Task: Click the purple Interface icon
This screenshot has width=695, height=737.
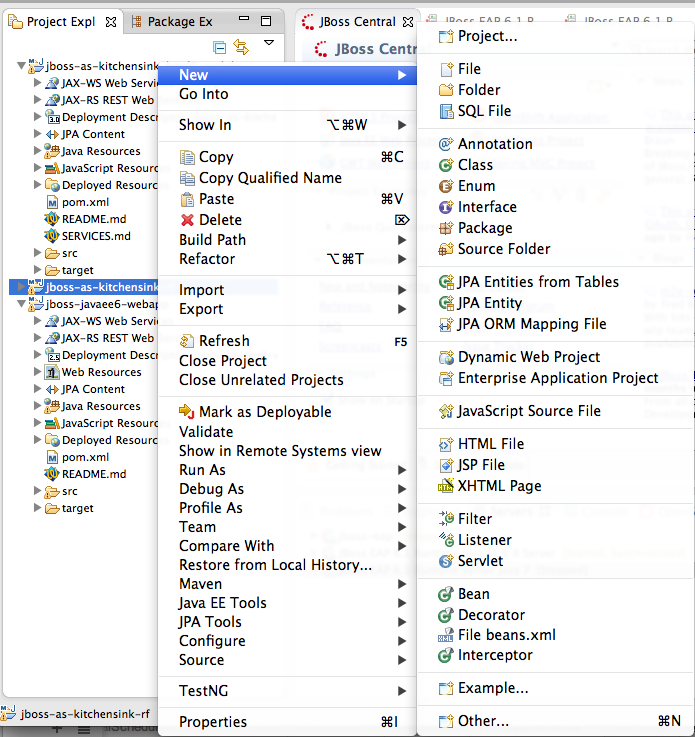Action: (446, 207)
